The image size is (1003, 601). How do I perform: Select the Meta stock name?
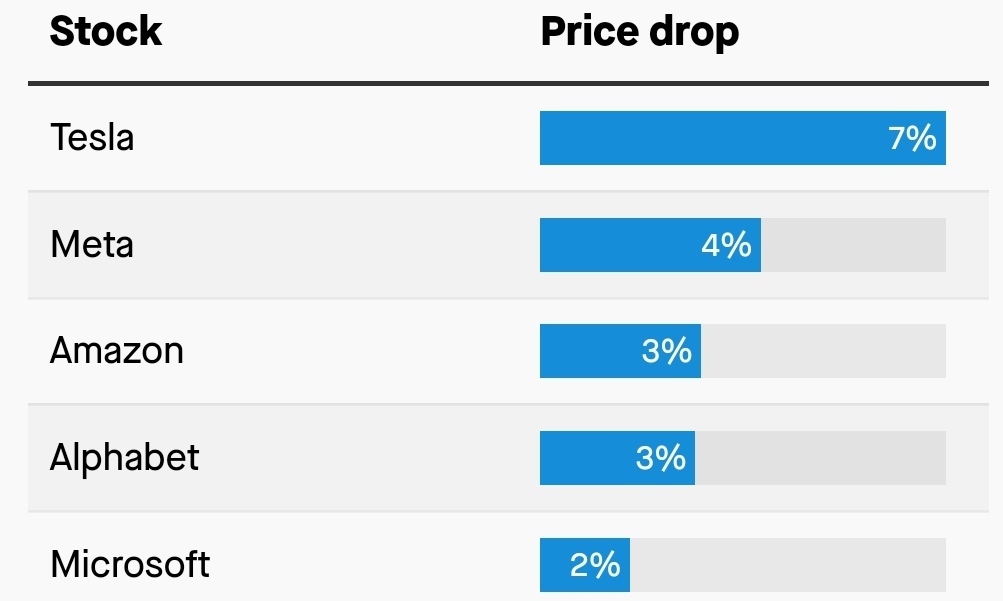92,244
